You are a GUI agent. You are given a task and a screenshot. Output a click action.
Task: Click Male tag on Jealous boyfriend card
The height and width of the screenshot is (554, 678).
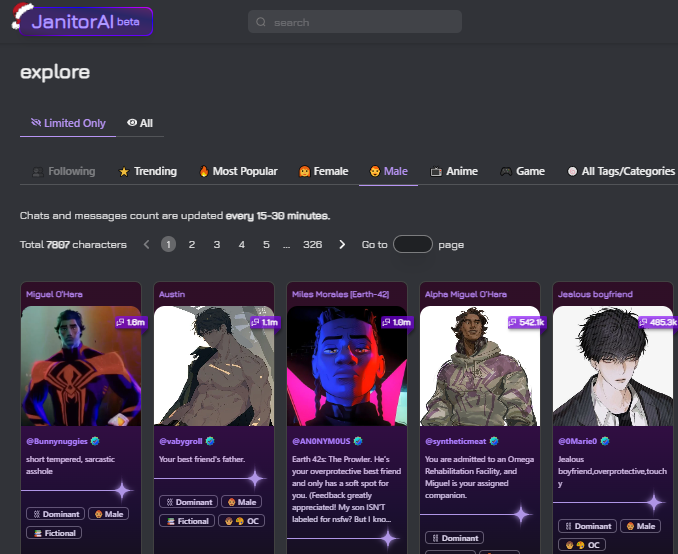coord(641,526)
